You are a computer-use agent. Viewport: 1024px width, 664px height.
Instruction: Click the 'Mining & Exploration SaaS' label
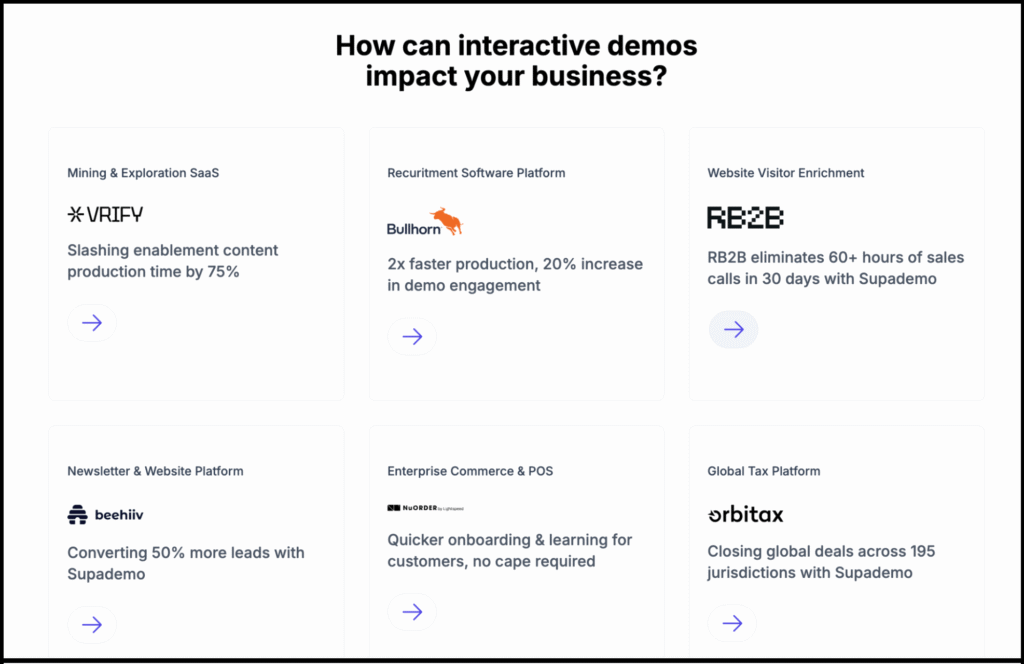tap(143, 173)
